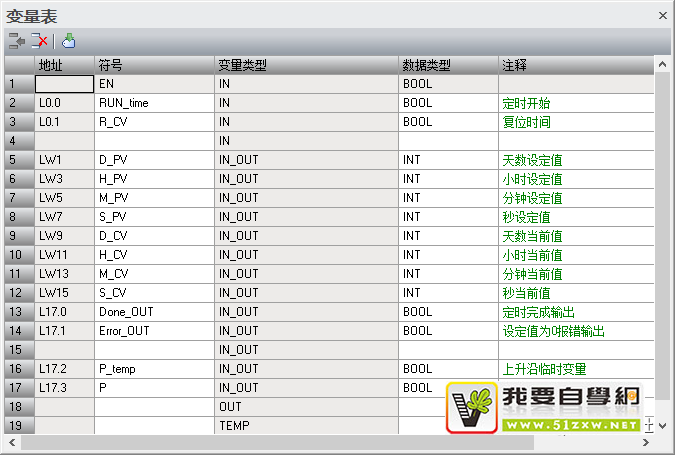Image resolution: width=675 pixels, height=455 pixels.
Task: Select row number 5 header
Action: [17, 160]
